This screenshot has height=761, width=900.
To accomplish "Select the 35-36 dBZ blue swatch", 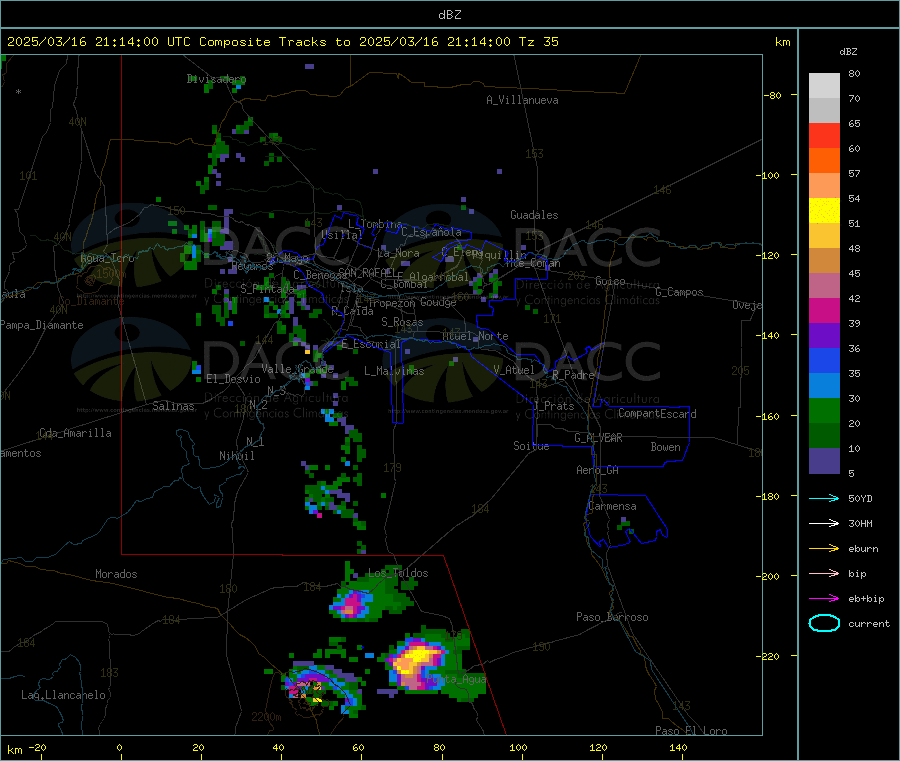I will (824, 360).
